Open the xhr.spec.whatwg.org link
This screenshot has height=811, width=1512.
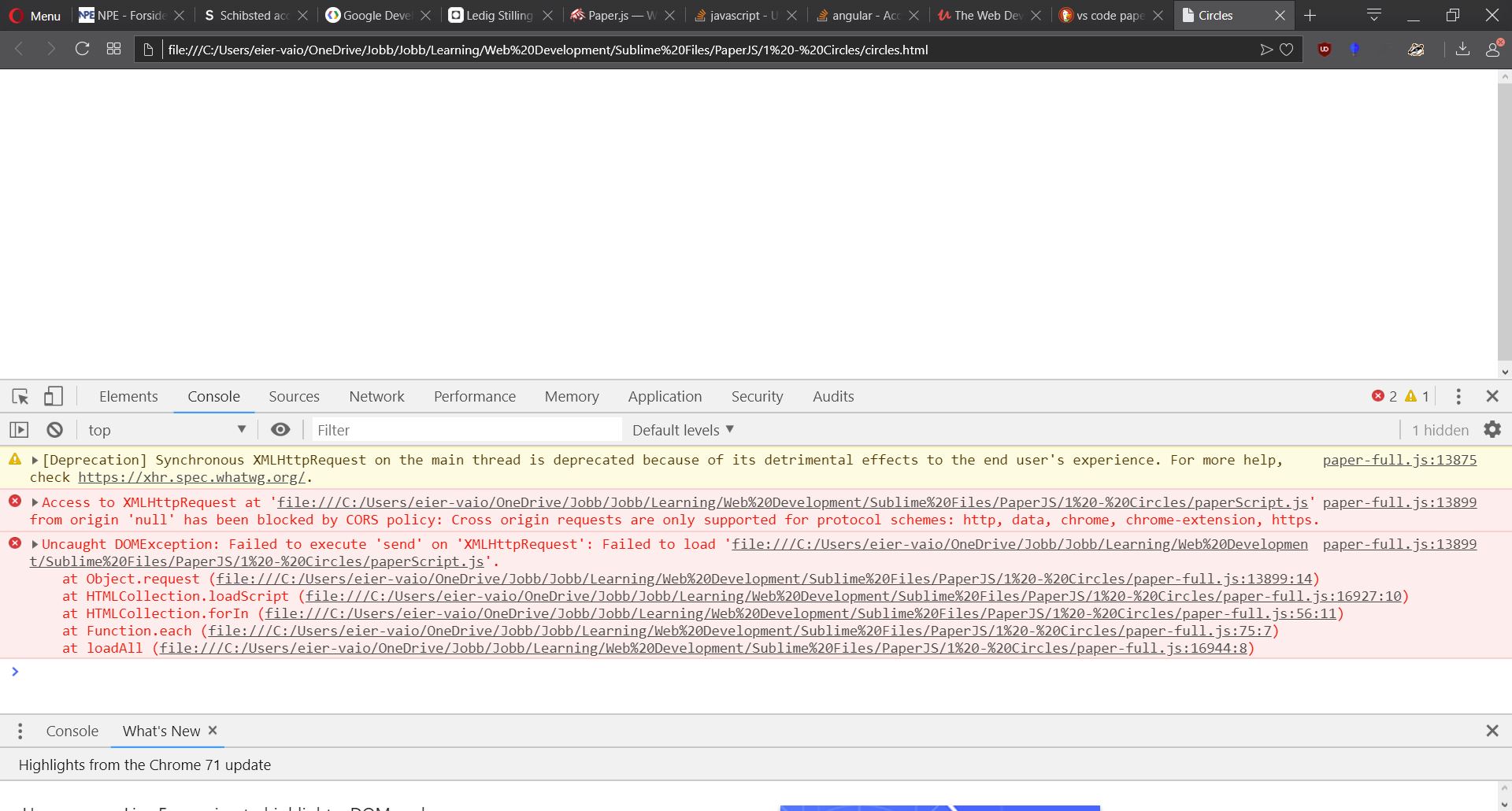click(191, 477)
